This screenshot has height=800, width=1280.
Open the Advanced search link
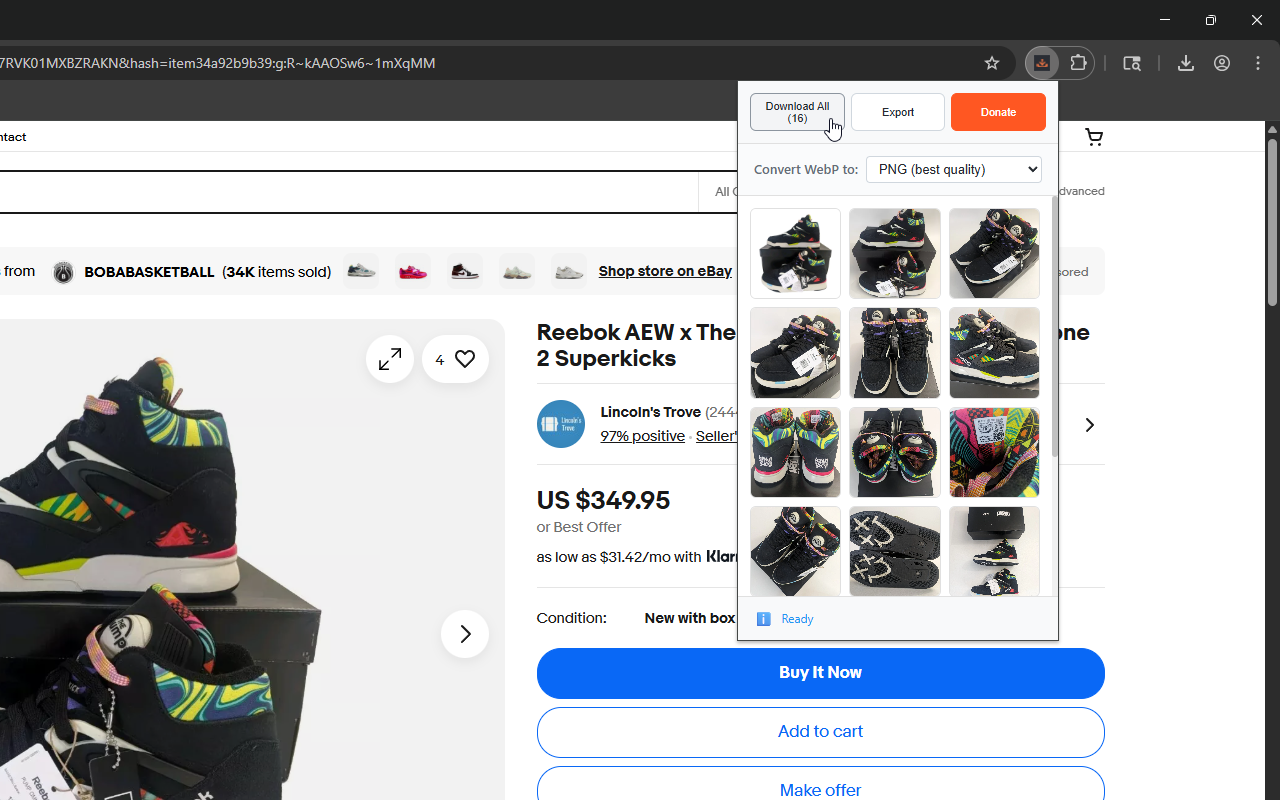(1082, 191)
